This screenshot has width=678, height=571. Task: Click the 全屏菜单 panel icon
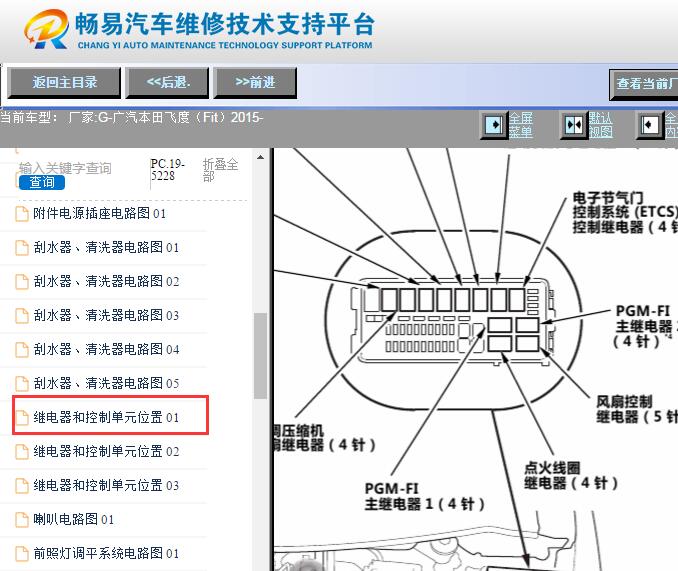pyautogui.click(x=494, y=125)
